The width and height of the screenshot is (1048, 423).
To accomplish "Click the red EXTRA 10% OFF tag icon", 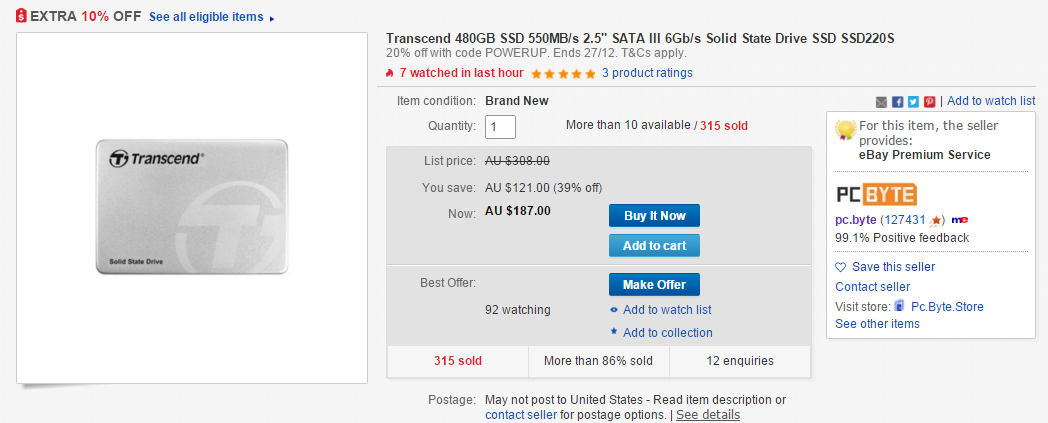I will point(21,15).
